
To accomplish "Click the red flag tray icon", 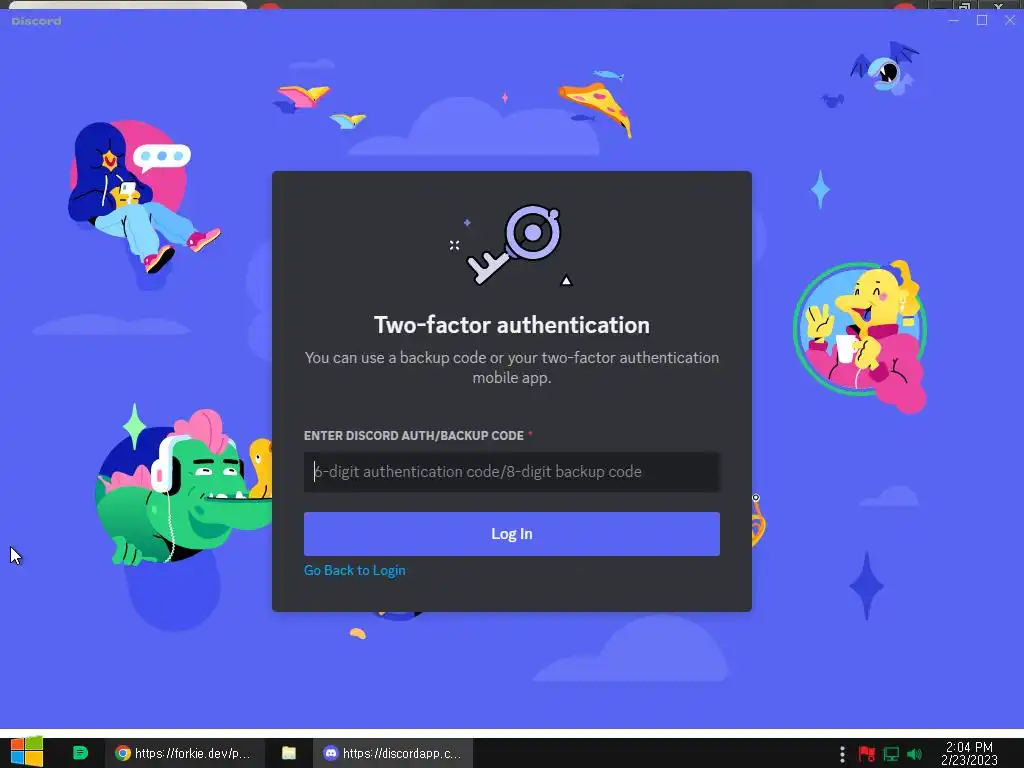I will pos(867,754).
